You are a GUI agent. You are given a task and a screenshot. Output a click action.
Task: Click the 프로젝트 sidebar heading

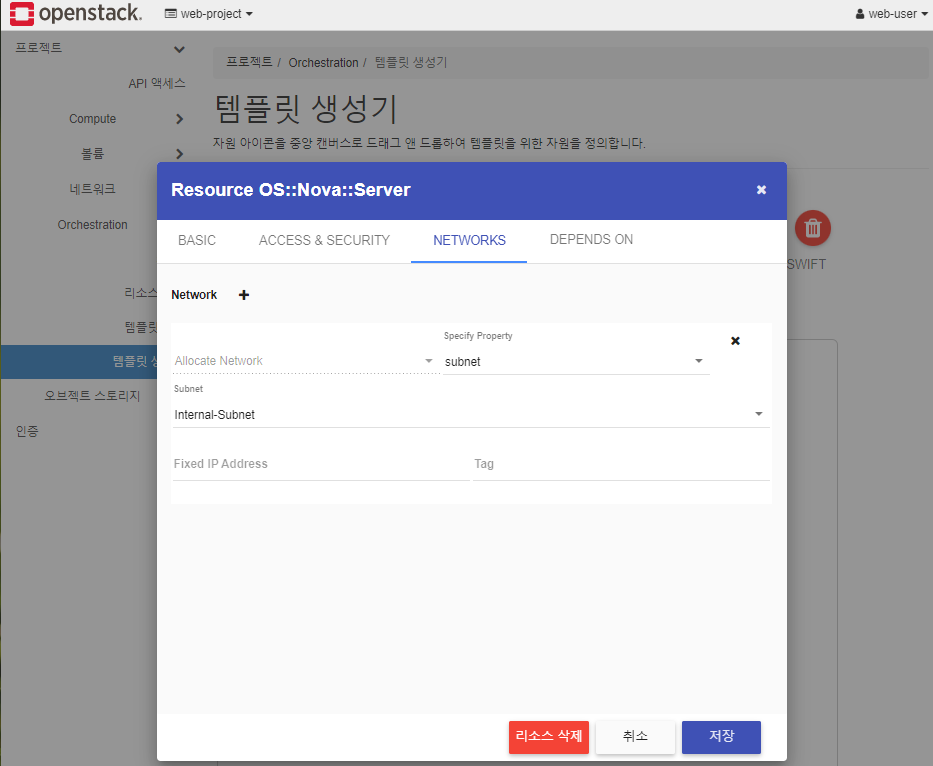pos(39,48)
